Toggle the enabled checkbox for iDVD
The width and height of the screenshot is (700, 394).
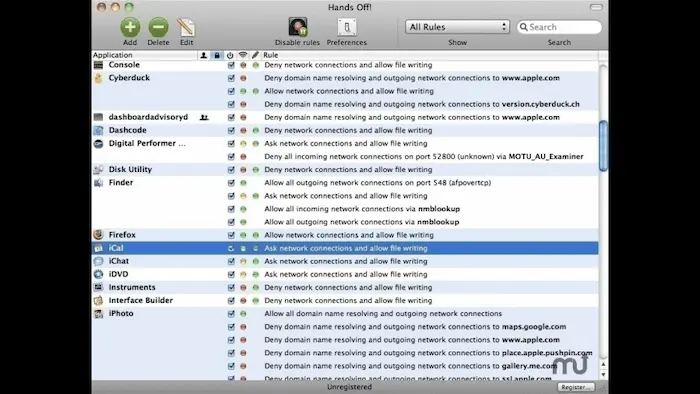tap(231, 274)
